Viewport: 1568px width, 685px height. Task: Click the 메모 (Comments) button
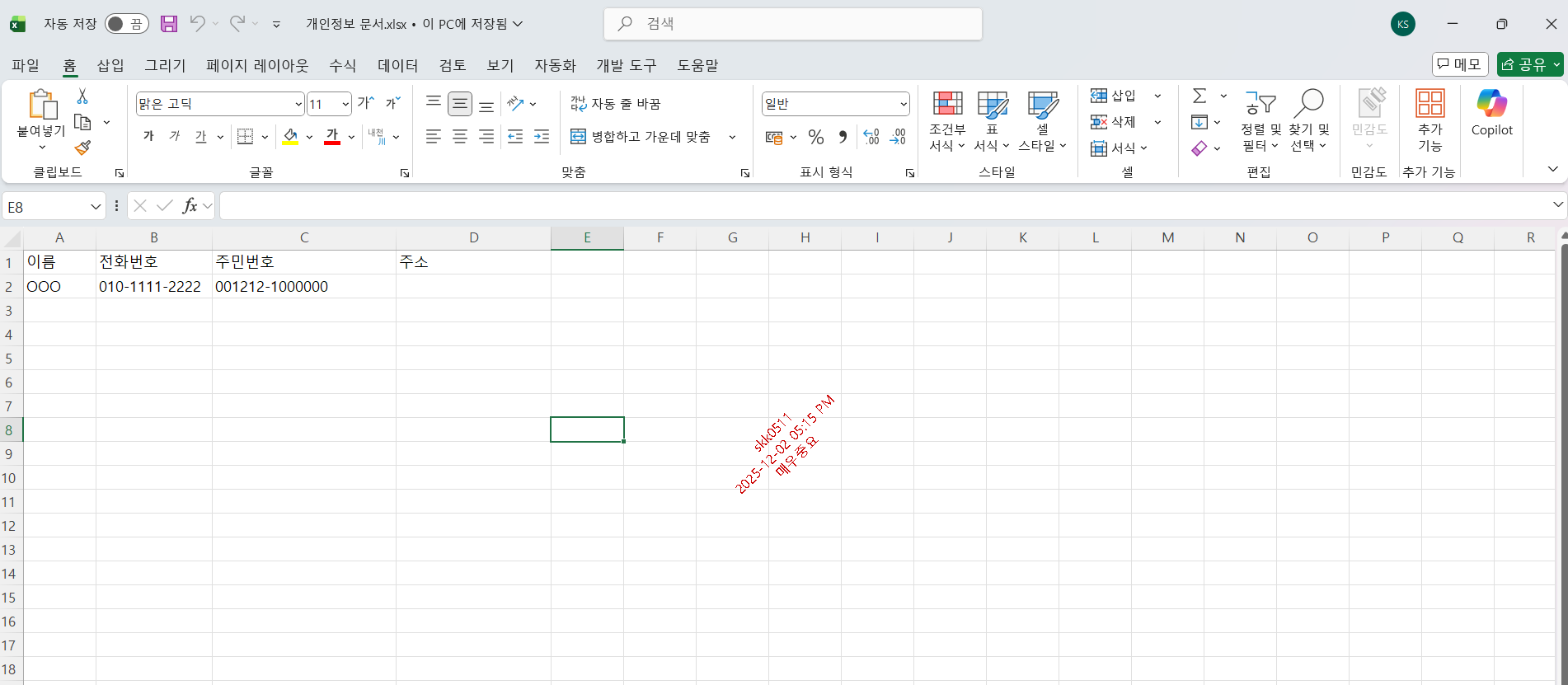1459,64
